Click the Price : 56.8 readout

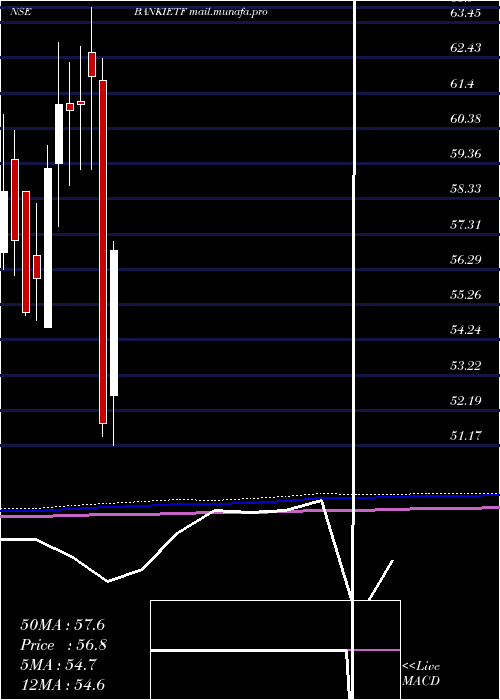click(x=62, y=645)
